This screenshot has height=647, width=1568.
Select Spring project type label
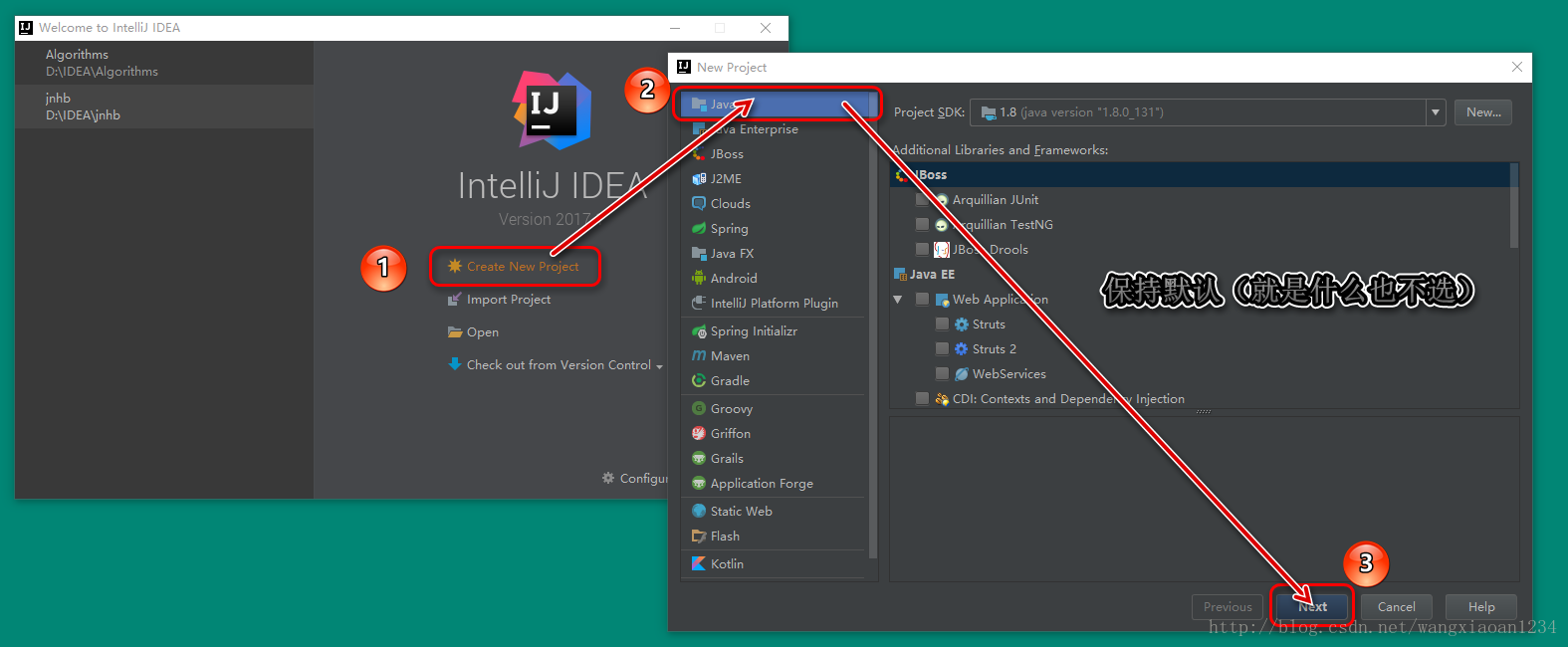729,229
